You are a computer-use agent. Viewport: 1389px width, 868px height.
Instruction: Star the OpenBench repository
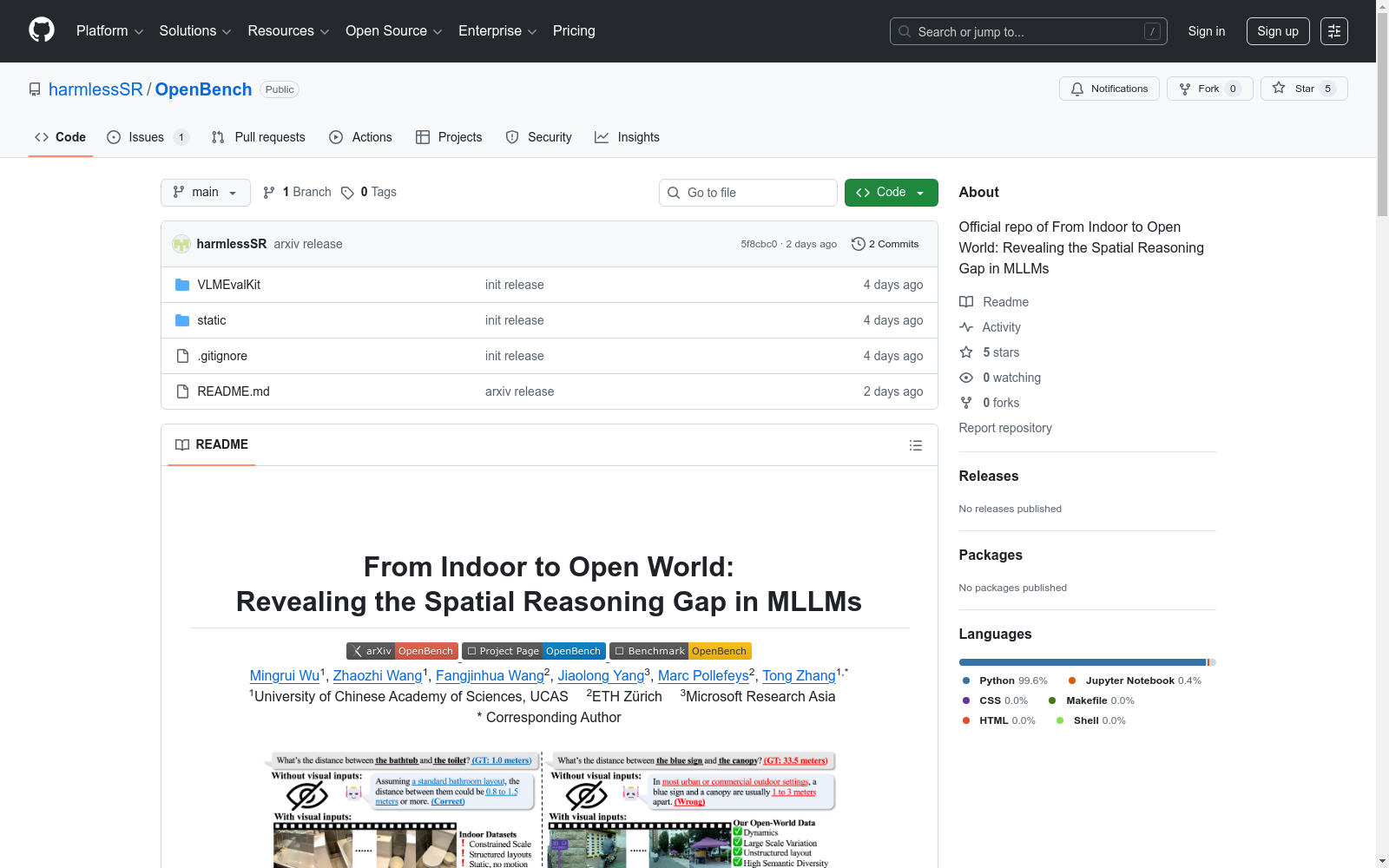click(1304, 89)
